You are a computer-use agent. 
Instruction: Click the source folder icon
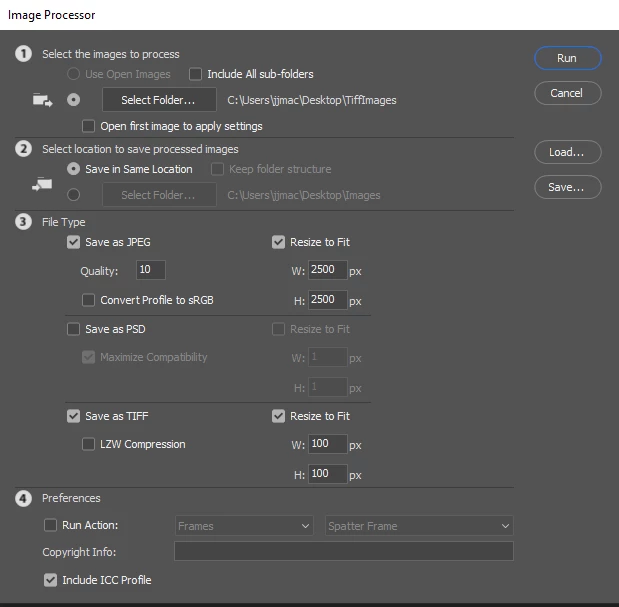(43, 100)
